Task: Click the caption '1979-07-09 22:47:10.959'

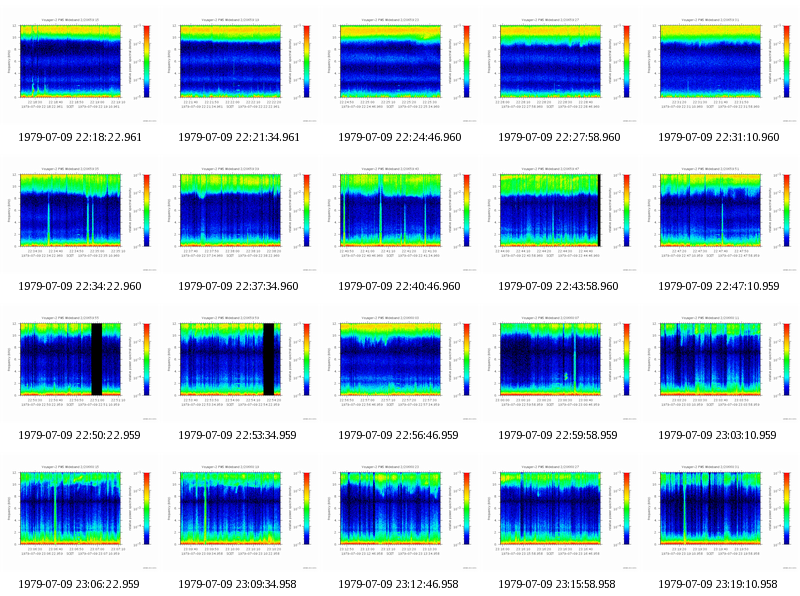Action: point(719,286)
